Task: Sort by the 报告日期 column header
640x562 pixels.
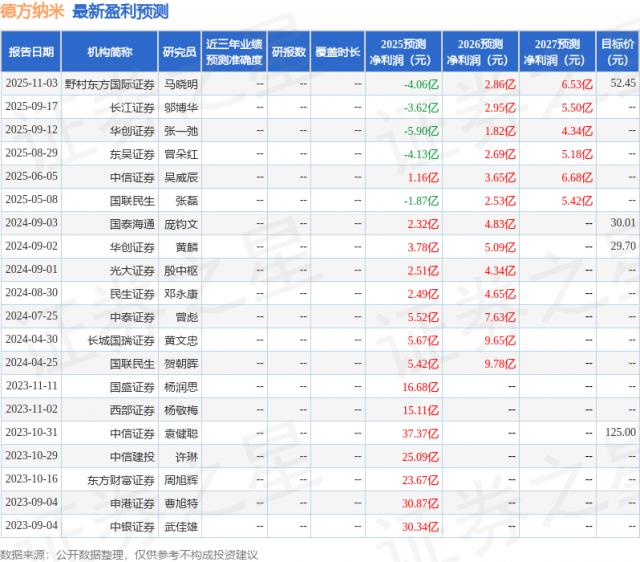Action: [x=32, y=51]
